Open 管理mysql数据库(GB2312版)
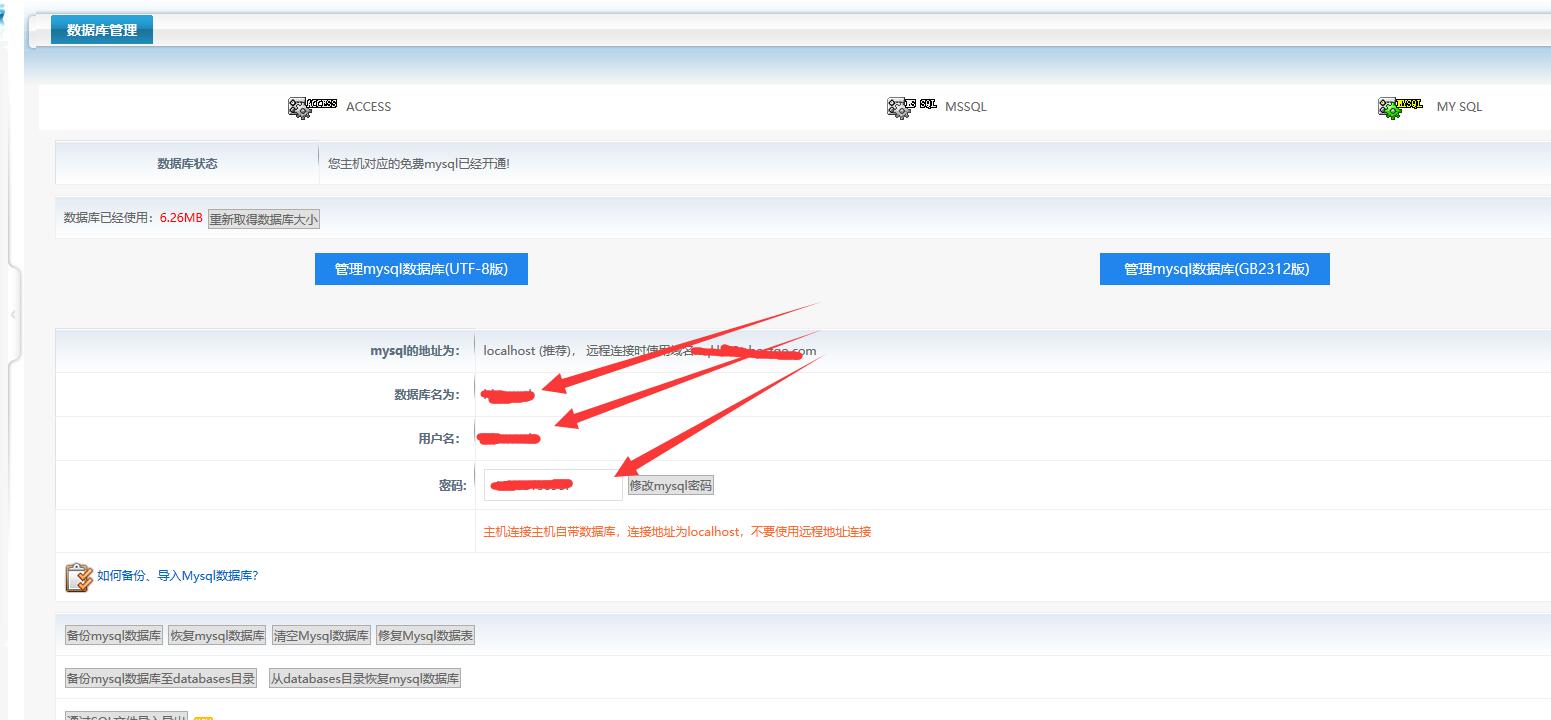The height and width of the screenshot is (720, 1551). pos(1215,269)
